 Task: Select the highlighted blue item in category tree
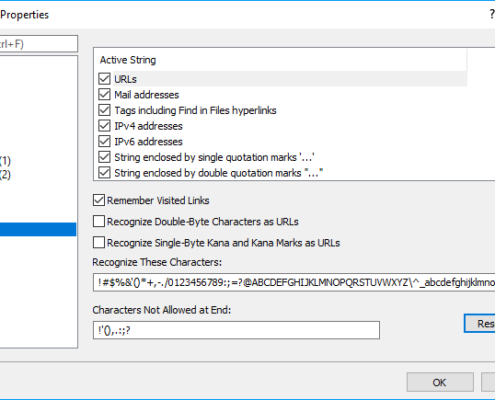tap(38, 229)
